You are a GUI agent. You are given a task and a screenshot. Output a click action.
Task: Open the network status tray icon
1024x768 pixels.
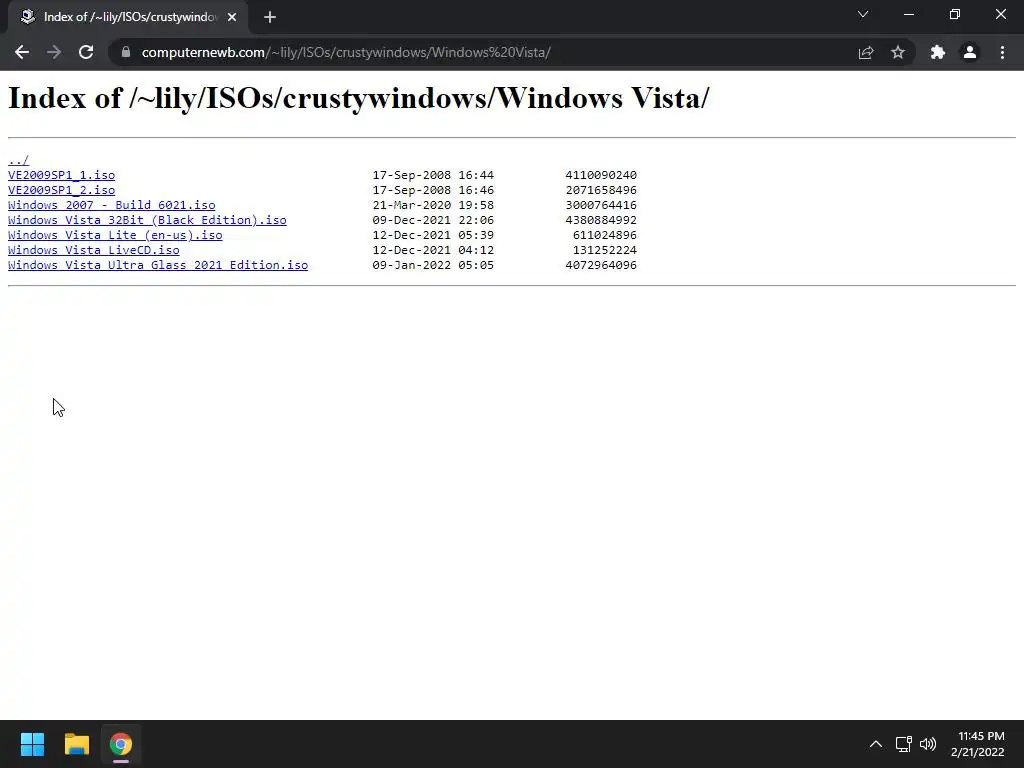click(904, 744)
